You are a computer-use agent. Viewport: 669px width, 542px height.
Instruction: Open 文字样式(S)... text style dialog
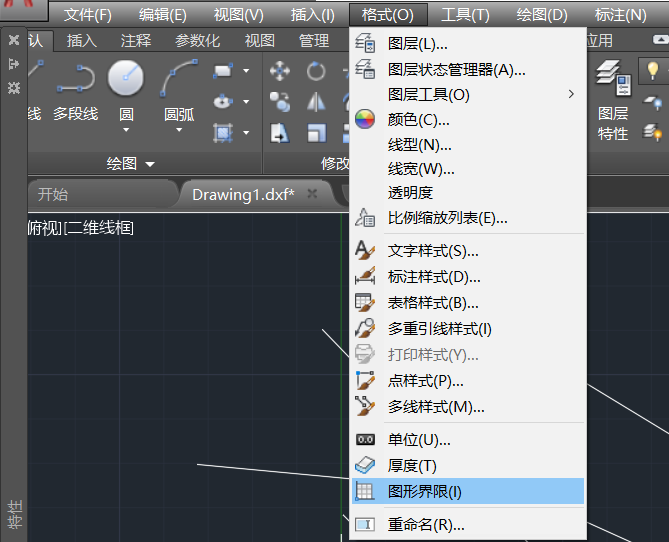468,251
